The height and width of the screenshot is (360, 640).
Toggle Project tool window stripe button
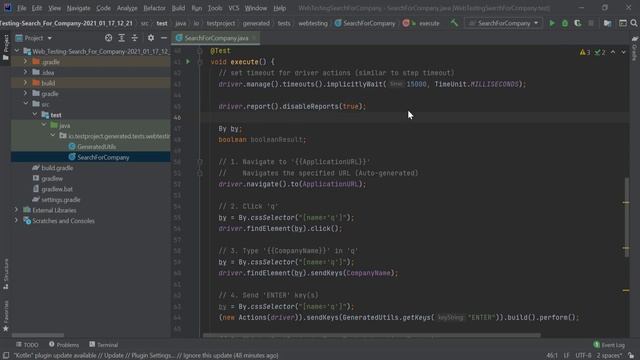coord(6,47)
